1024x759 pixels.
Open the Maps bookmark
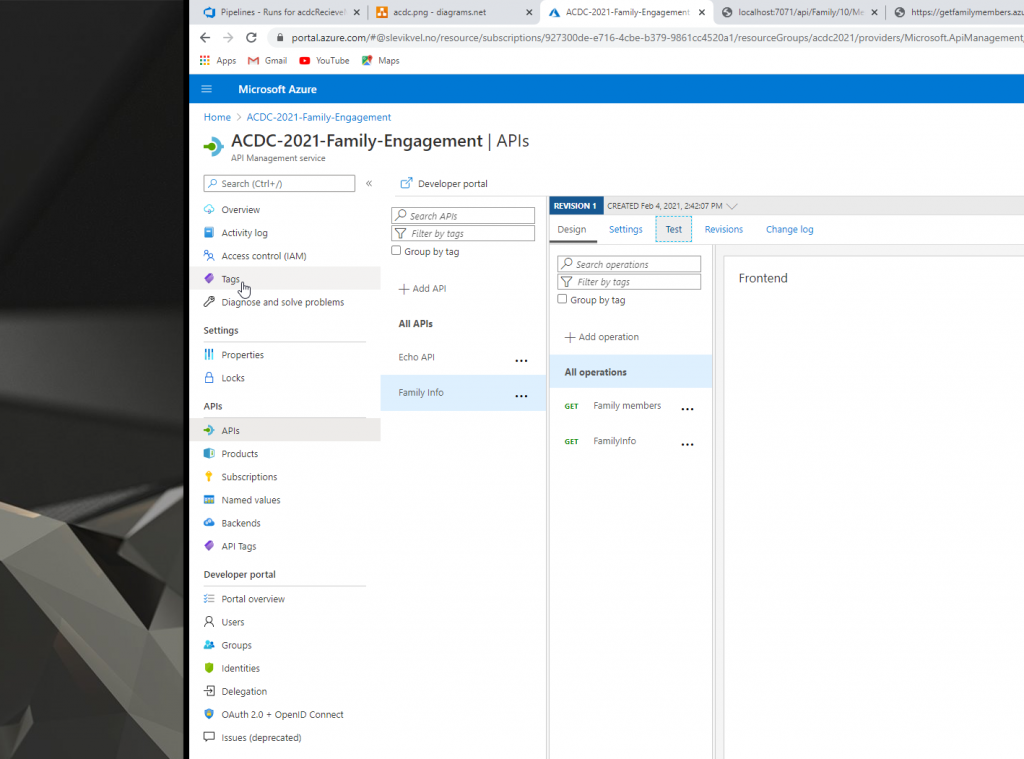click(381, 60)
